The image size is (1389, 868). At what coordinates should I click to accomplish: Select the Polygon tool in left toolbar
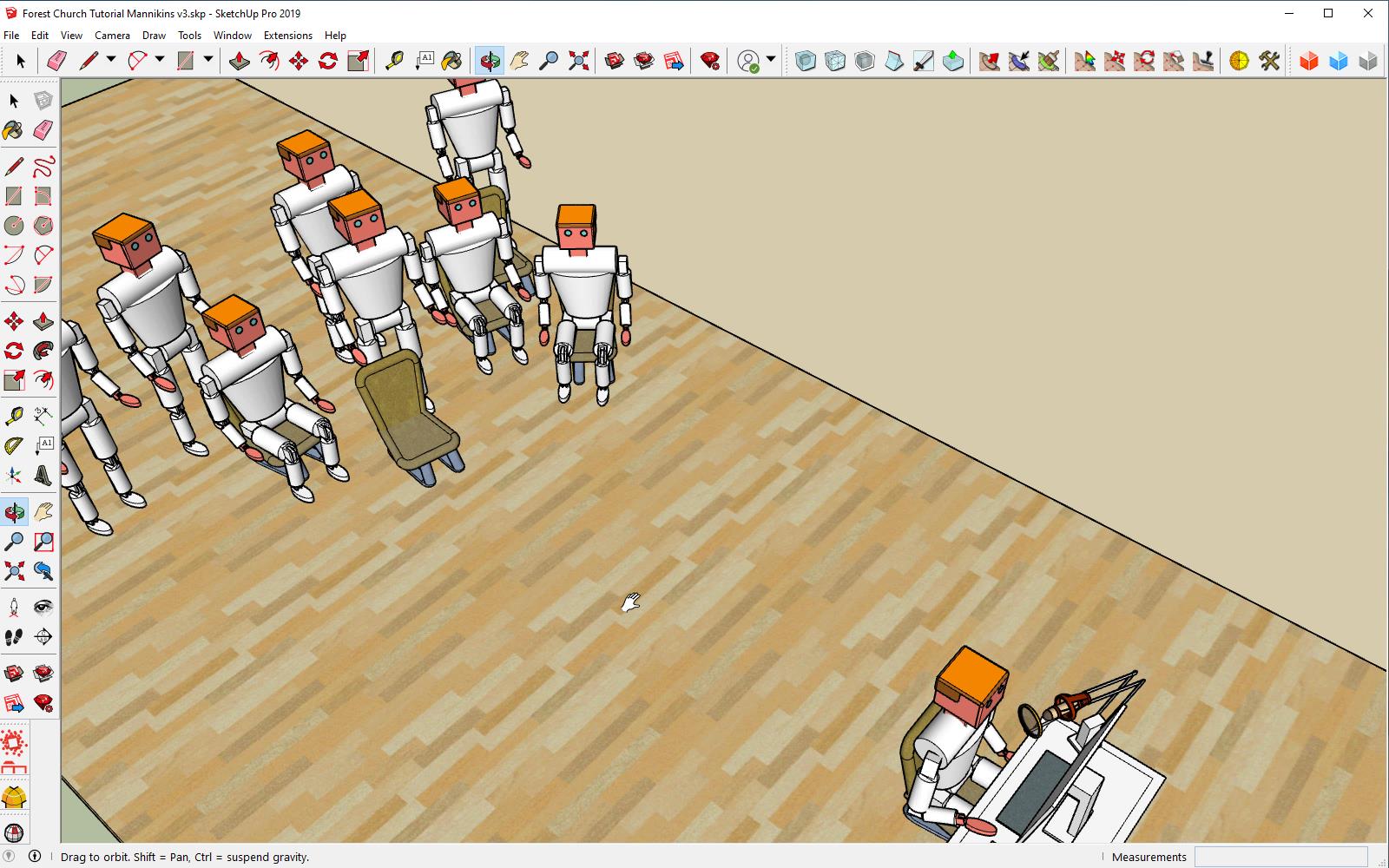coord(43,225)
